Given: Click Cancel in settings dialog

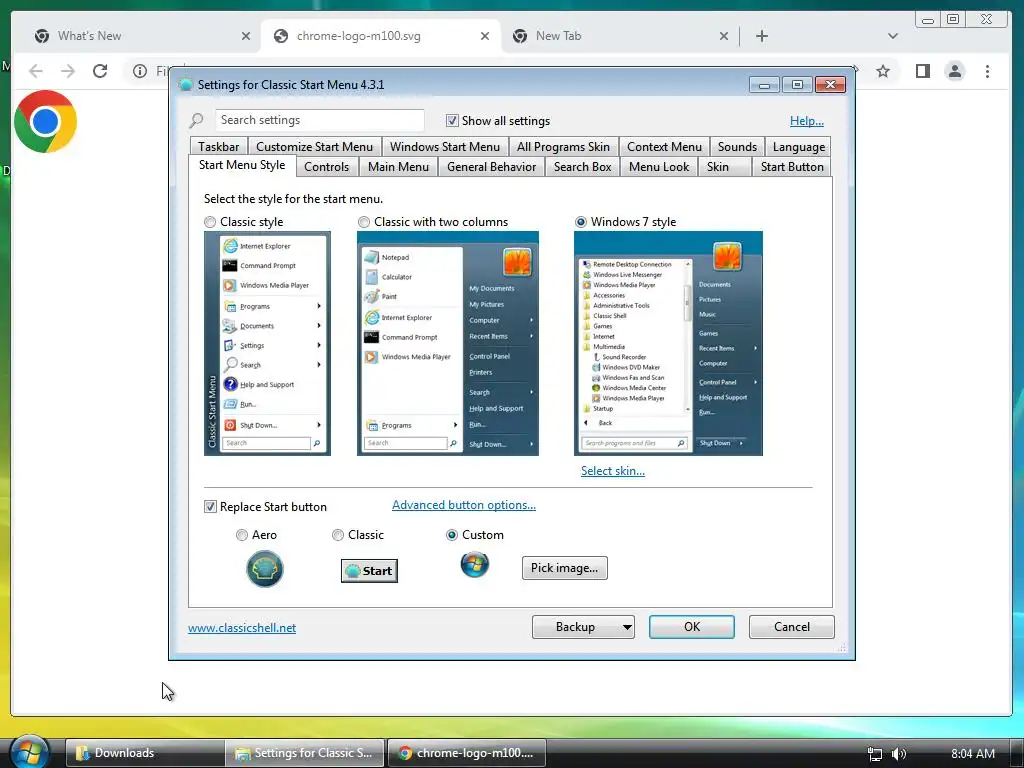Looking at the screenshot, I should point(792,627).
